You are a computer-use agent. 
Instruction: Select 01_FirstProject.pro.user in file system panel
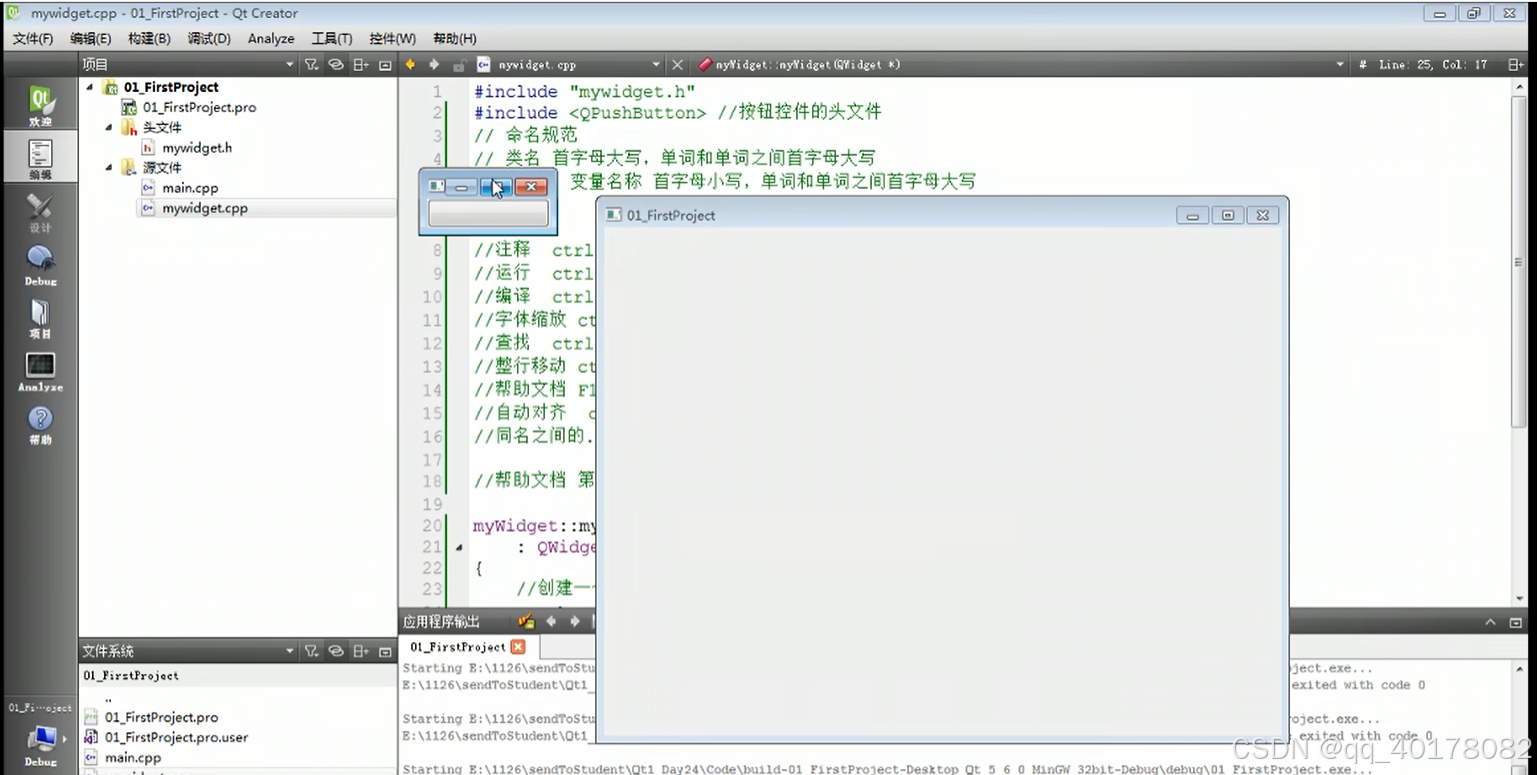pyautogui.click(x=176, y=737)
